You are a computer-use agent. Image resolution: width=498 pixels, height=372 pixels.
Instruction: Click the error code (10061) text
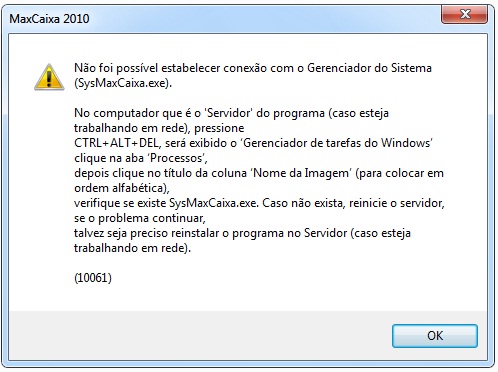(x=93, y=278)
